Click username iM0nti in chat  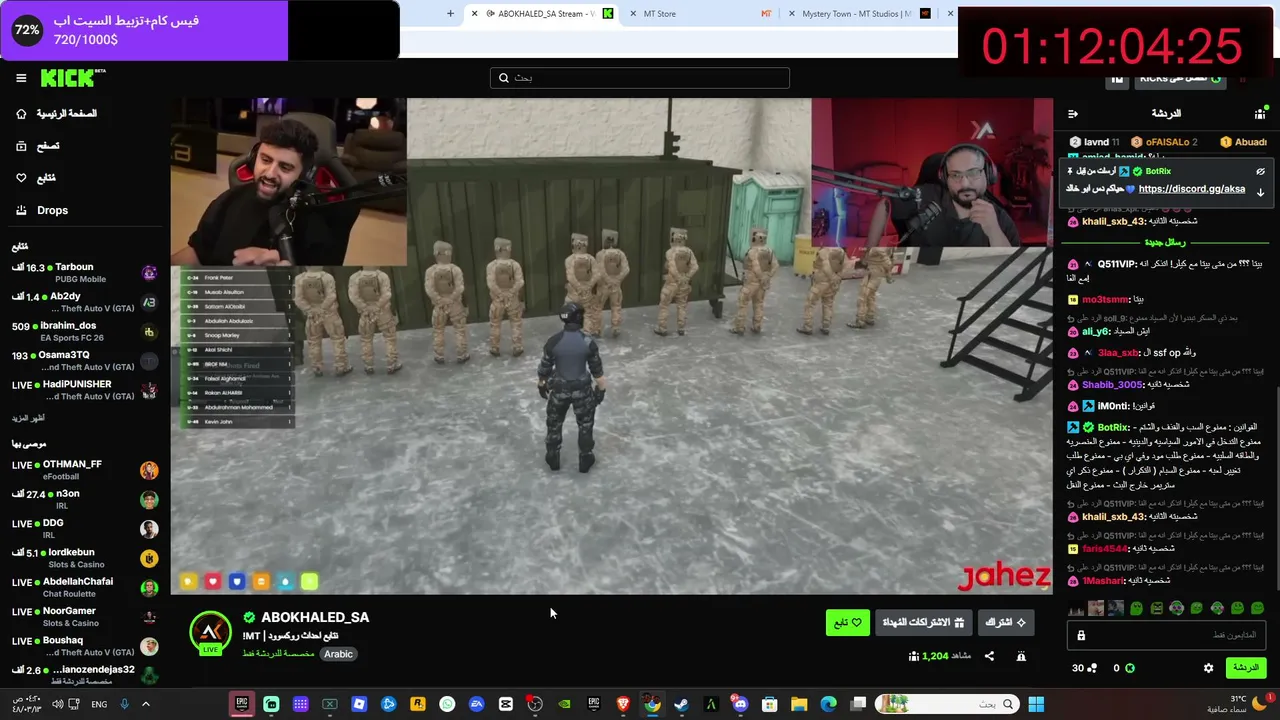tap(1113, 406)
